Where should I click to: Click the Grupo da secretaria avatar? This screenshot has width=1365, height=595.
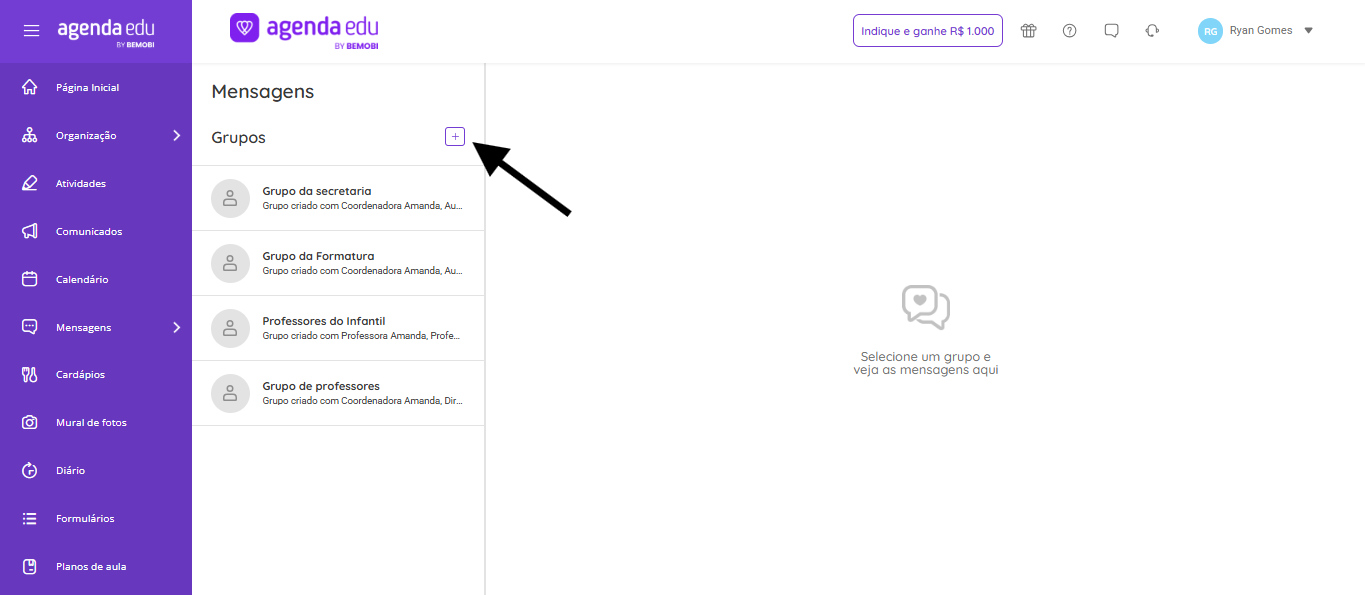(x=230, y=198)
